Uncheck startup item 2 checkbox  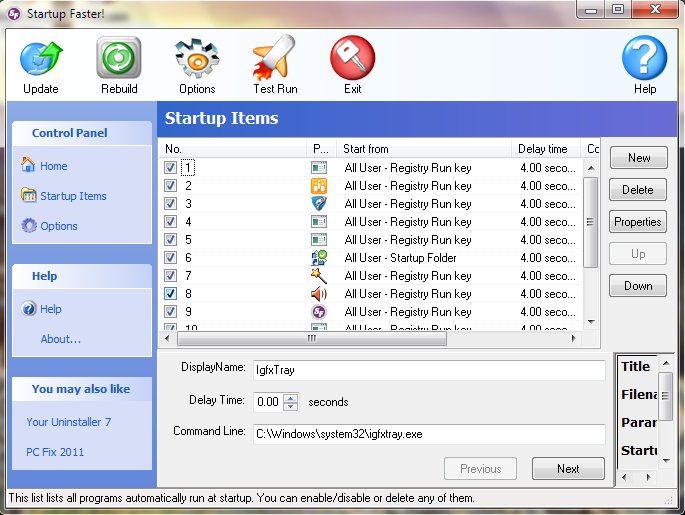[170, 186]
